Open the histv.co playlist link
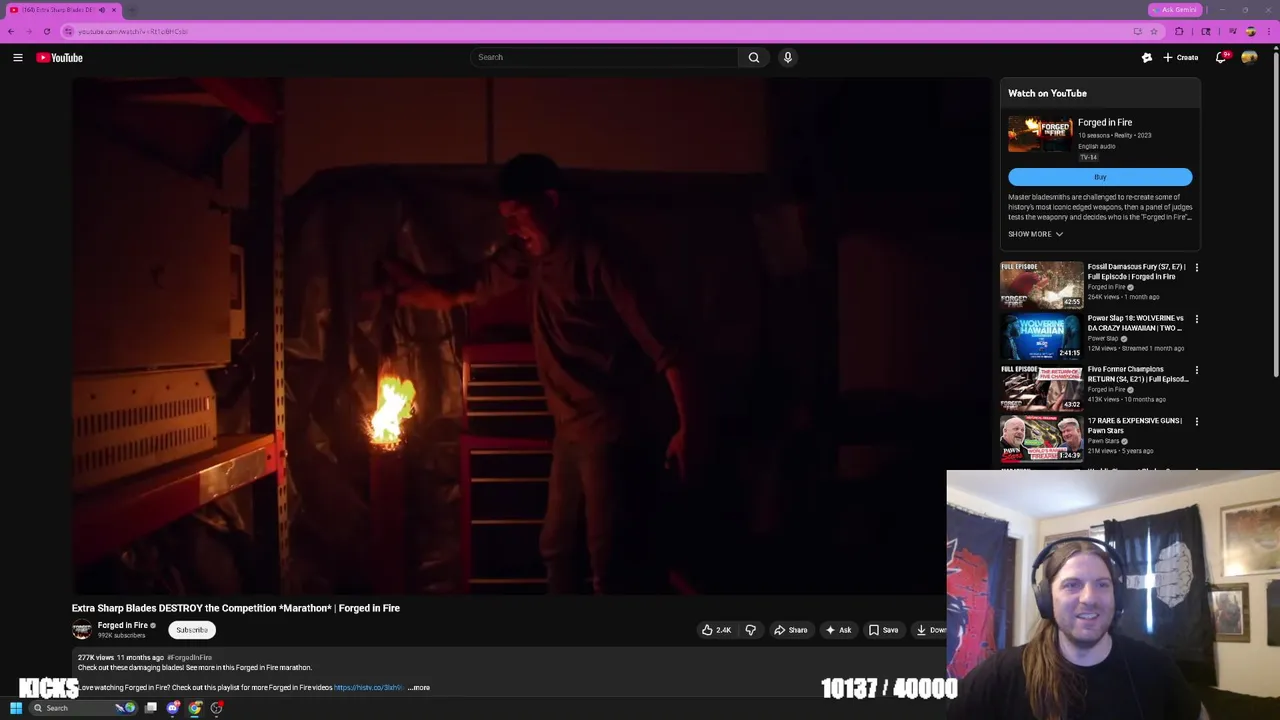This screenshot has height=720, width=1280. pos(368,688)
